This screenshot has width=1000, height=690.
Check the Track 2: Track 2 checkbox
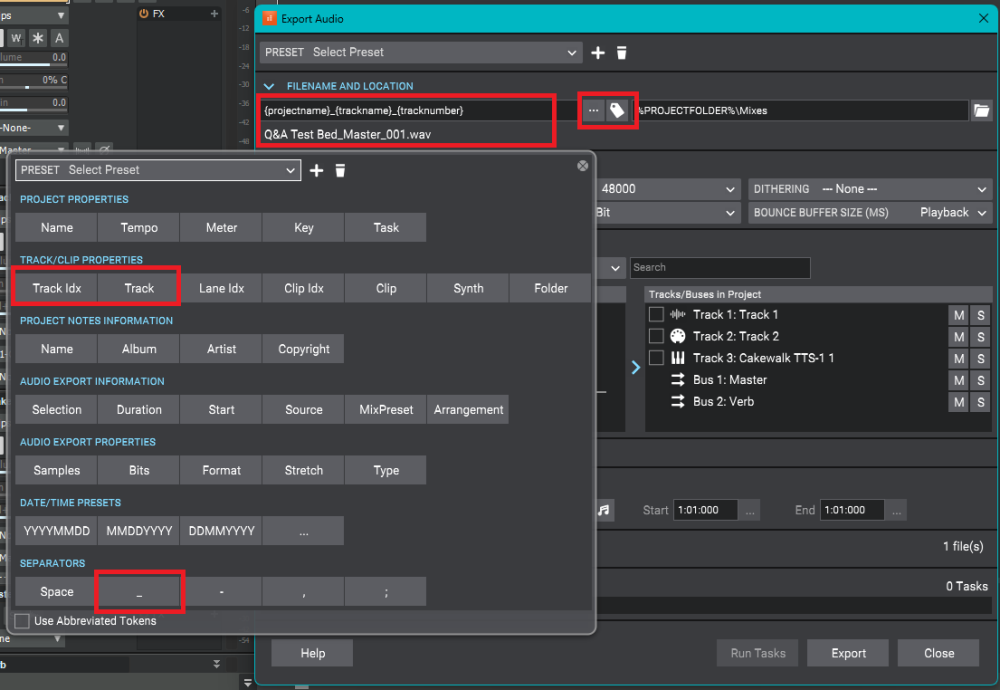[x=656, y=336]
